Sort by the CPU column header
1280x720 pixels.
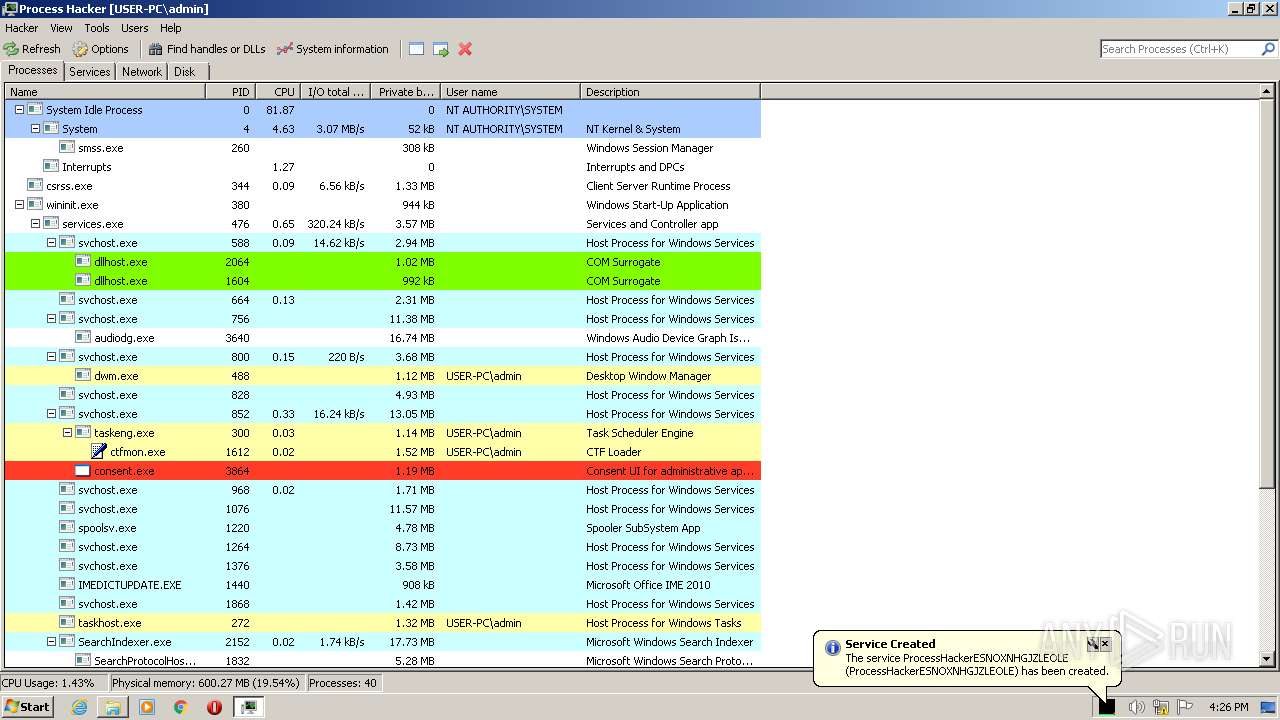pos(278,92)
